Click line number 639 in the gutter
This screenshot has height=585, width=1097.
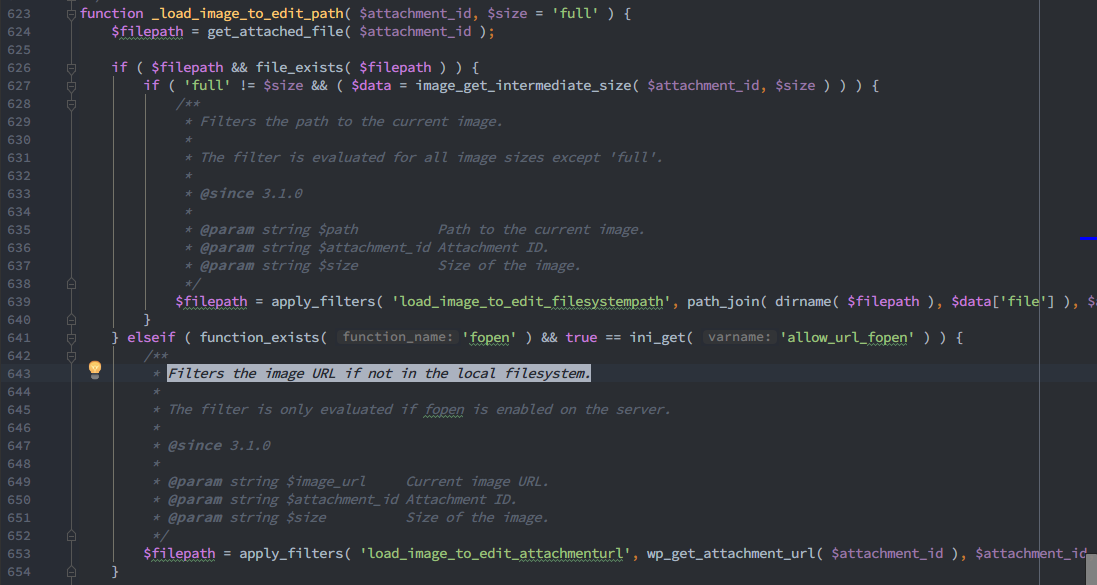[19, 302]
